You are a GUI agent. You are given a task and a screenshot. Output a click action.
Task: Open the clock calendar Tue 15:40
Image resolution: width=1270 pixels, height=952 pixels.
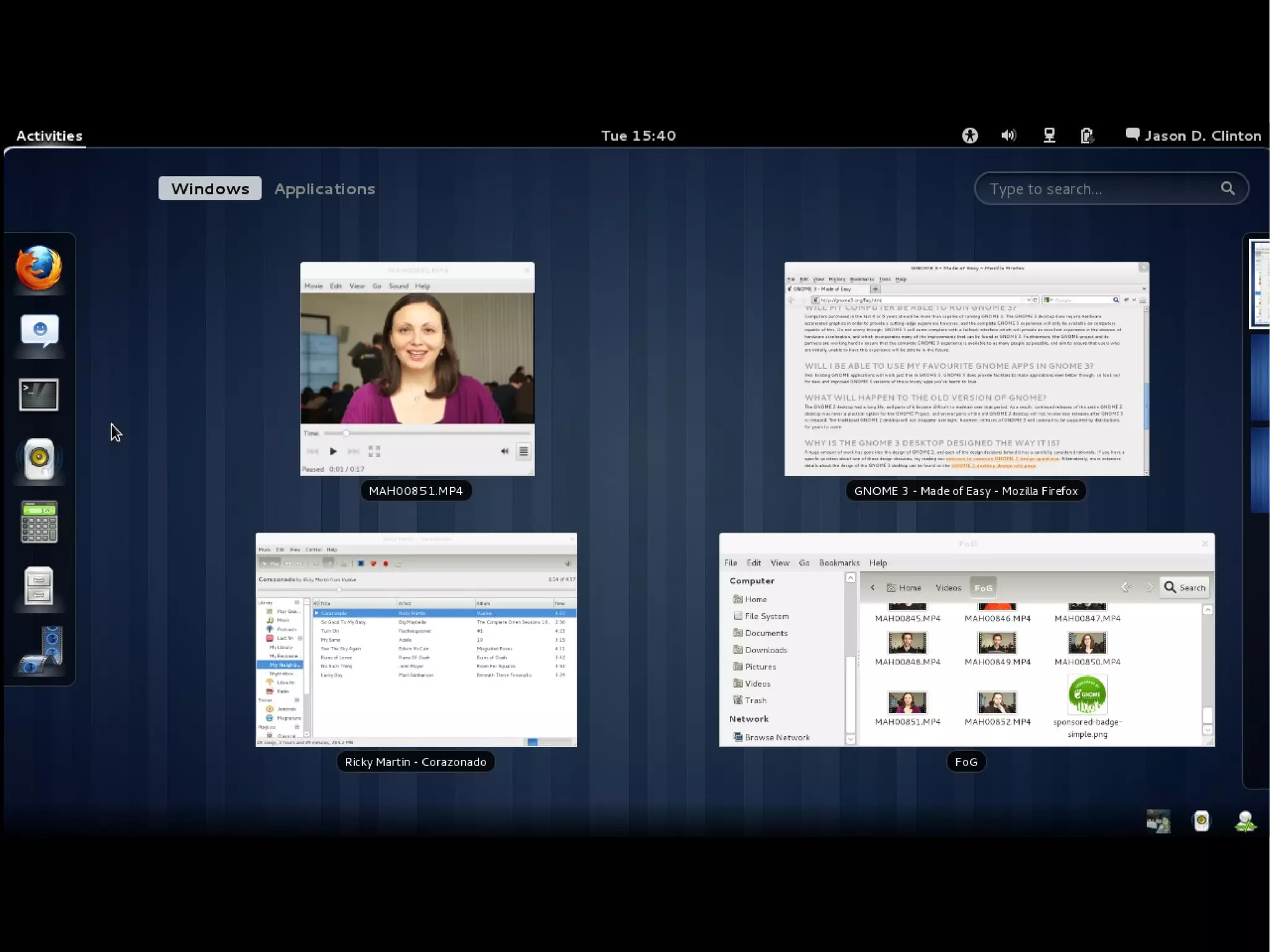pos(638,135)
